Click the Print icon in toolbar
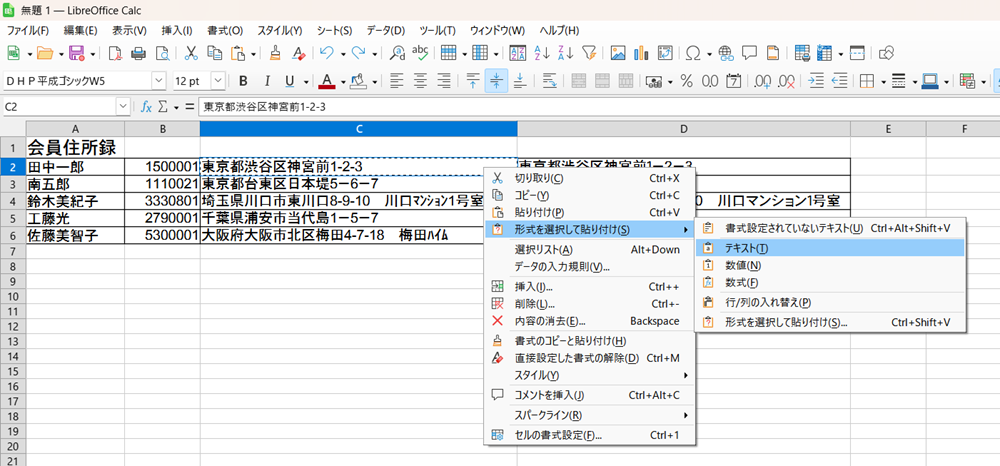This screenshot has width=1000, height=466. click(x=138, y=54)
